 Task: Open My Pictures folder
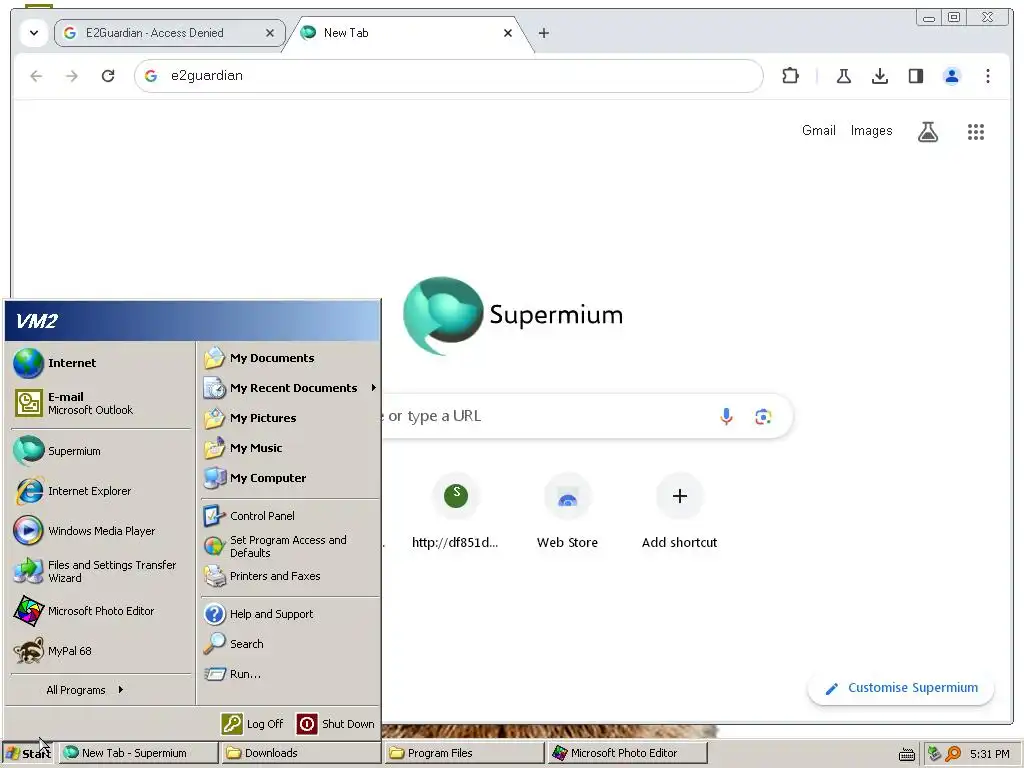[290, 418]
